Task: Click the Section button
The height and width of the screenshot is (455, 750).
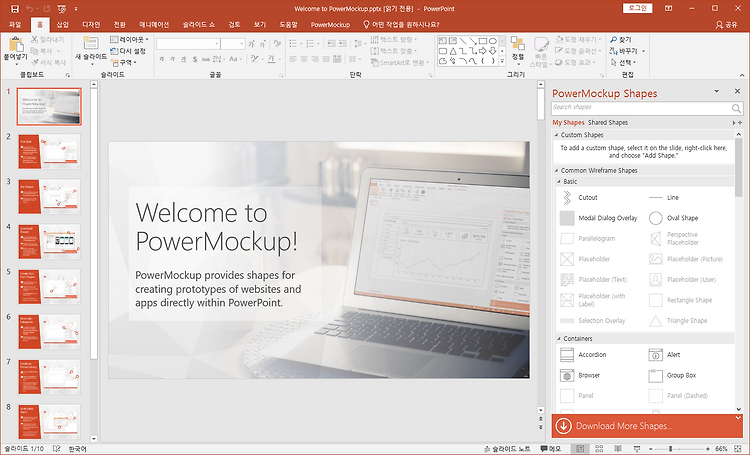Action: [x=123, y=63]
